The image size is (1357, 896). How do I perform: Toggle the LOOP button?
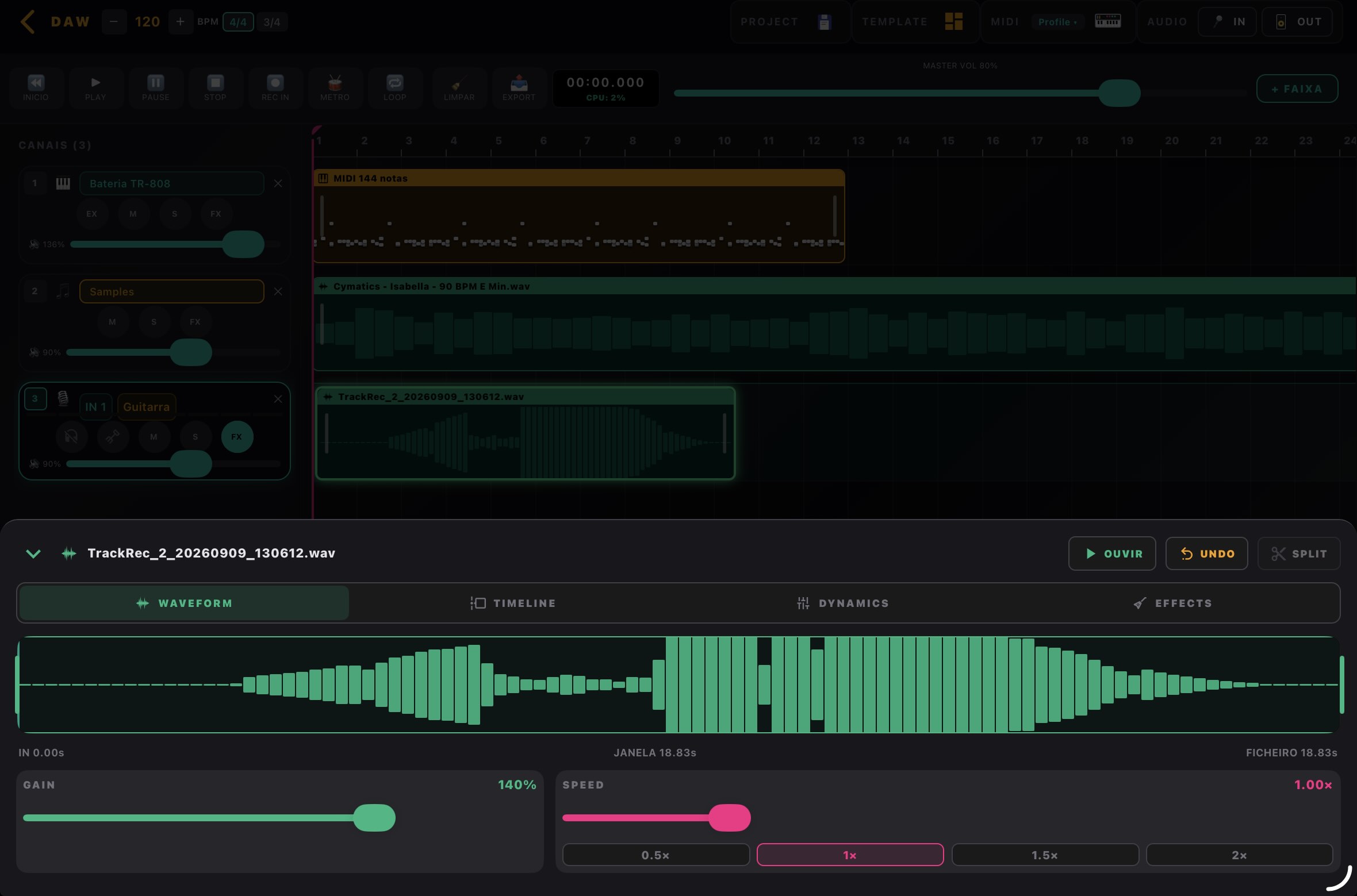394,88
